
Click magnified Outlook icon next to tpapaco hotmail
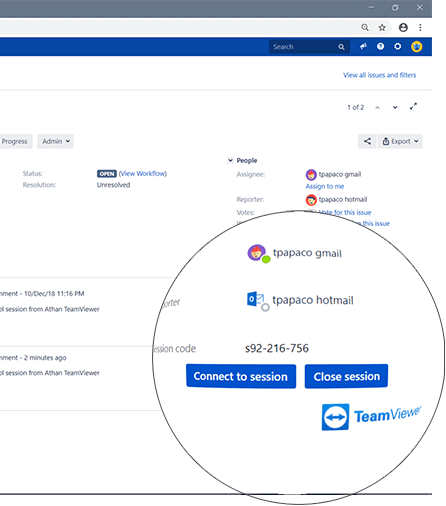click(x=257, y=300)
